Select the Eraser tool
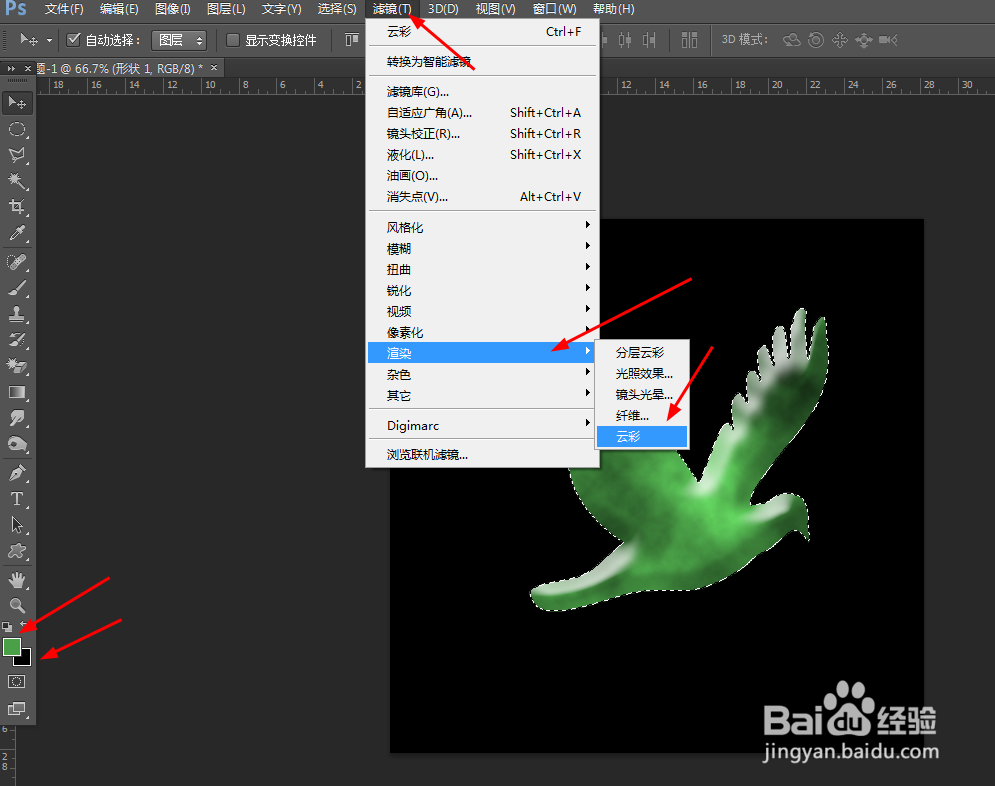The height and width of the screenshot is (786, 995). pos(17,366)
